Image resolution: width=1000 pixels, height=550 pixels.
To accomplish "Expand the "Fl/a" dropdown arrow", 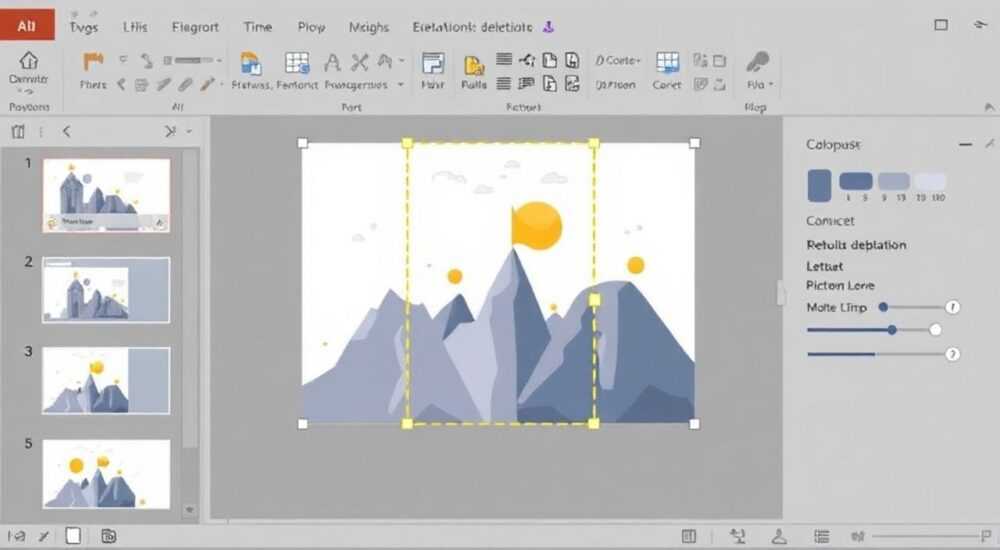I will coord(770,84).
